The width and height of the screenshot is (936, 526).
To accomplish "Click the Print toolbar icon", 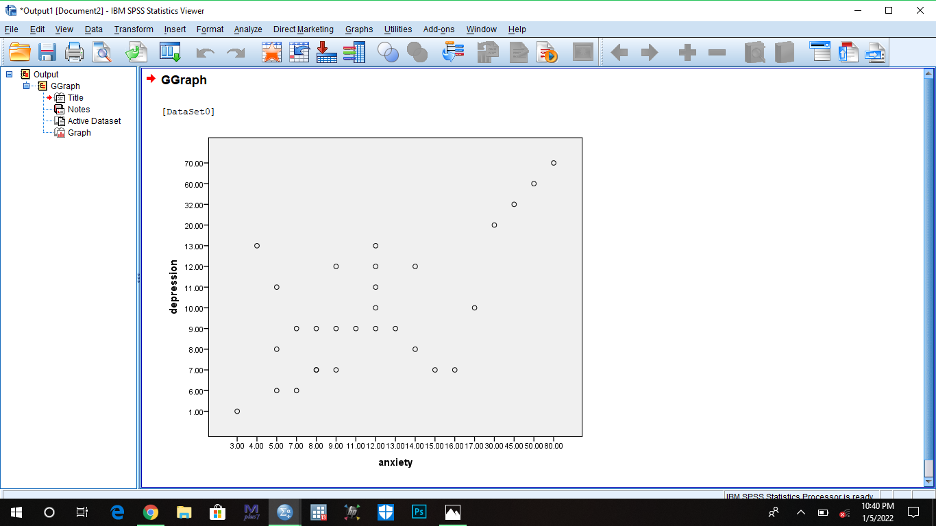I will pos(74,53).
